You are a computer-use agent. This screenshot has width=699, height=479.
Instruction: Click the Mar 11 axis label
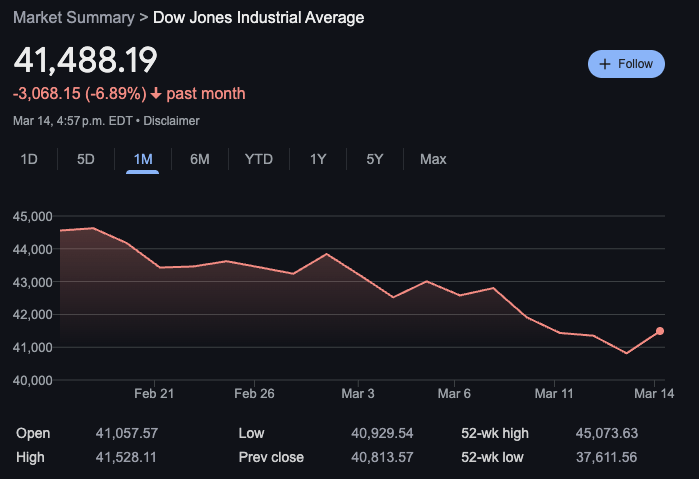pos(554,393)
